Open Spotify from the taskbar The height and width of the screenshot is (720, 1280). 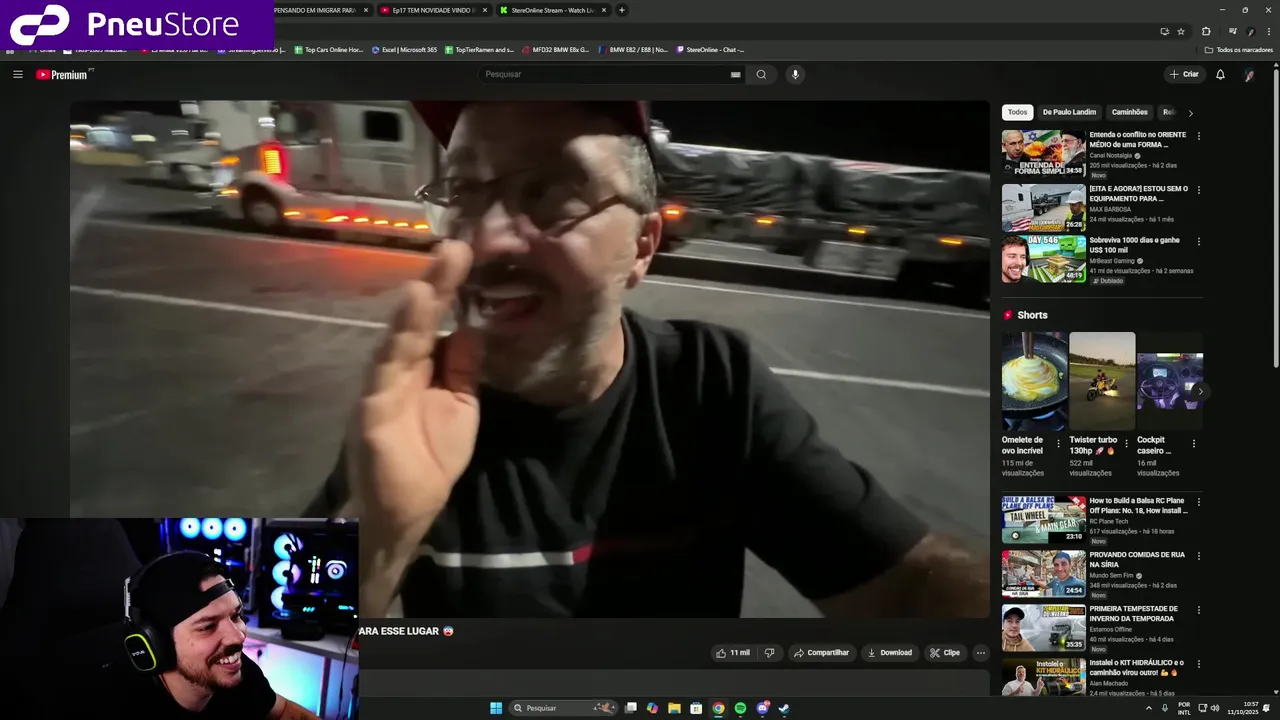coord(740,708)
